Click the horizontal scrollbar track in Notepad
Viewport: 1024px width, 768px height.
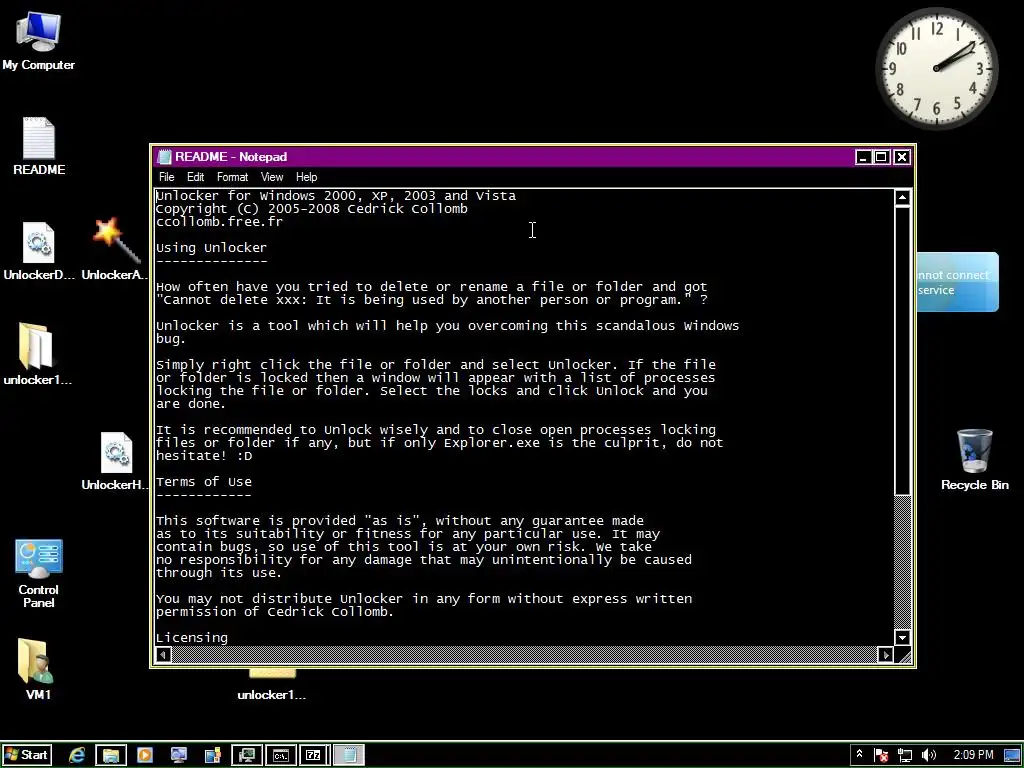[524, 654]
